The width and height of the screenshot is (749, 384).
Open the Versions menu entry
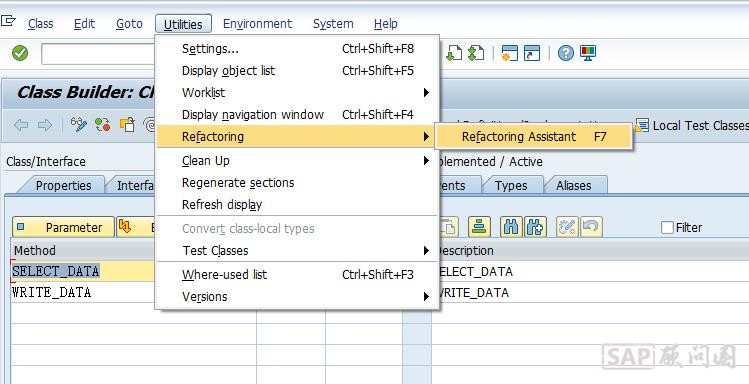point(297,297)
